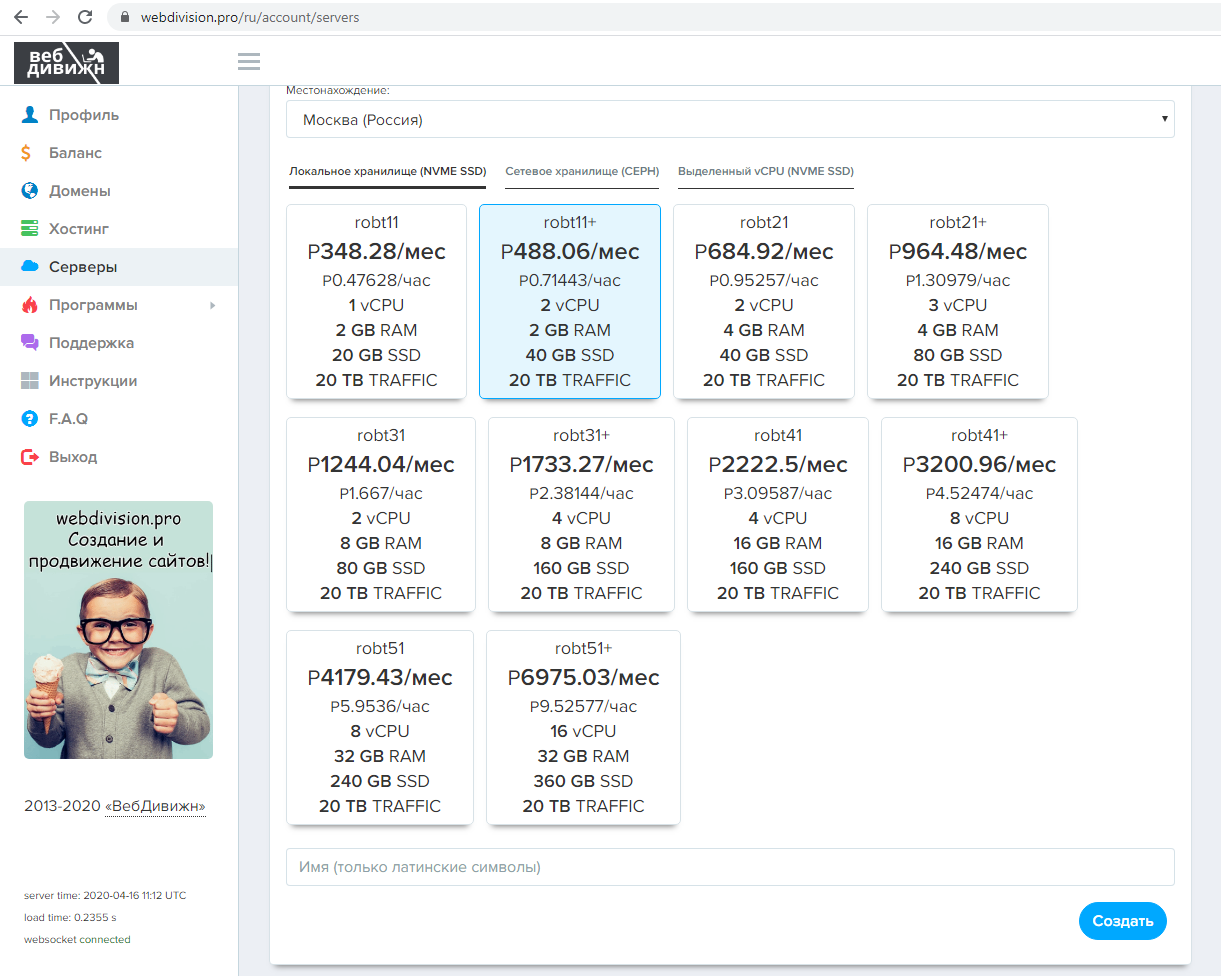1221x976 pixels.
Task: Click the flame icon for Programs
Action: 30,305
